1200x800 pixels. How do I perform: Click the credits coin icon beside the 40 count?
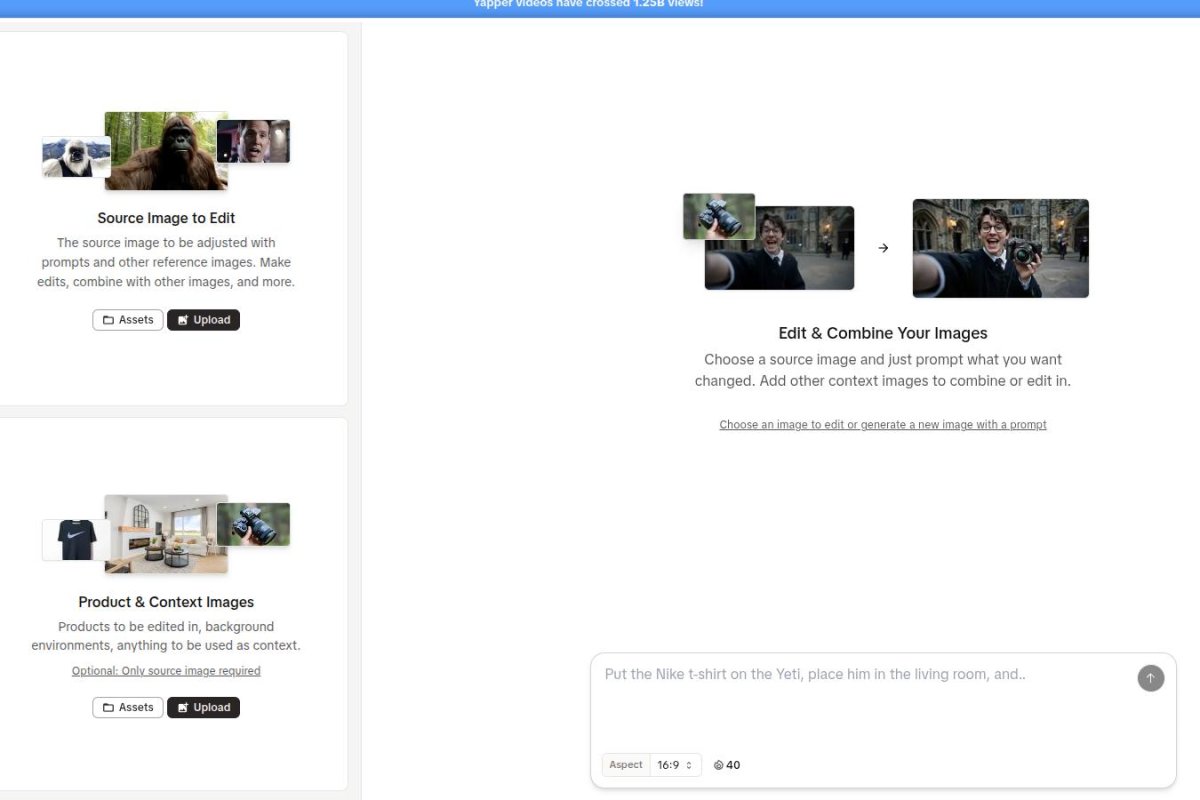718,765
